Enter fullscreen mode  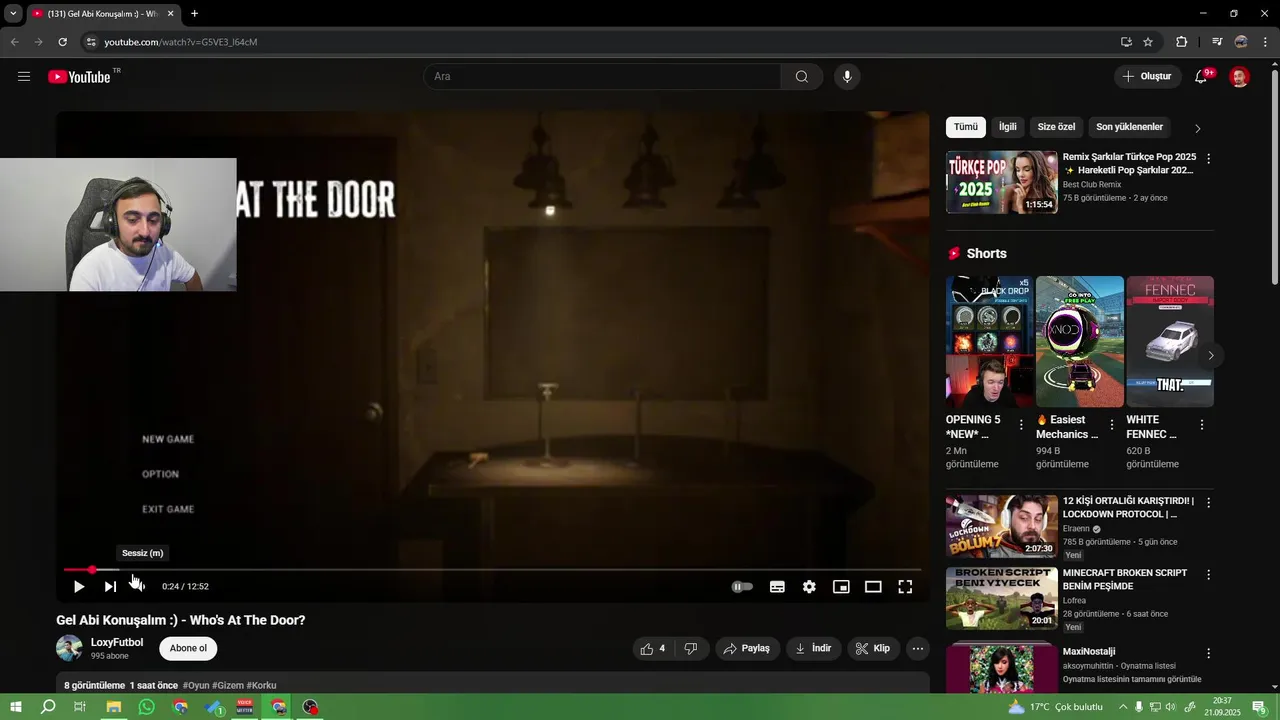click(x=905, y=587)
